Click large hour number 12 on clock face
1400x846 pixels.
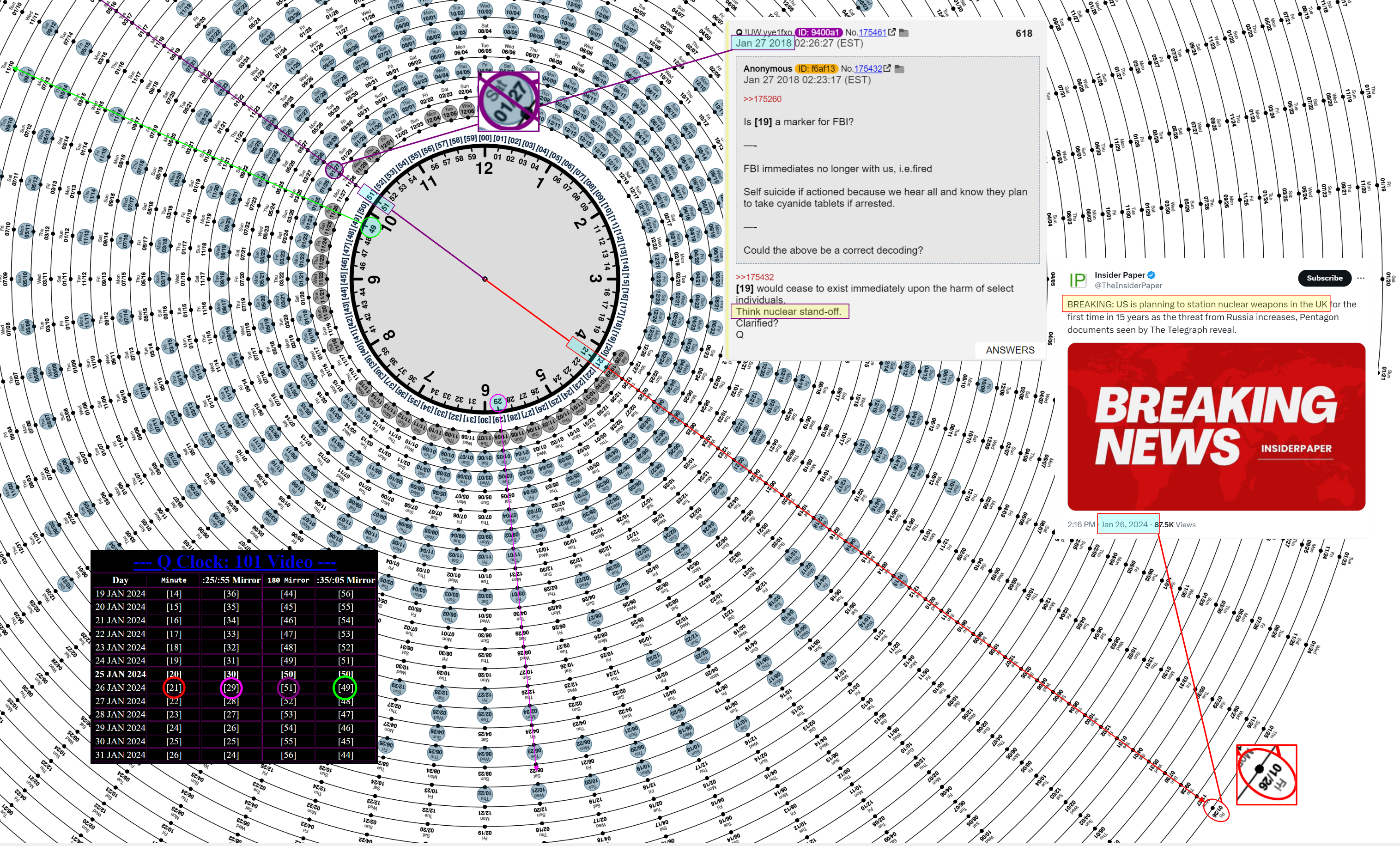coord(484,168)
